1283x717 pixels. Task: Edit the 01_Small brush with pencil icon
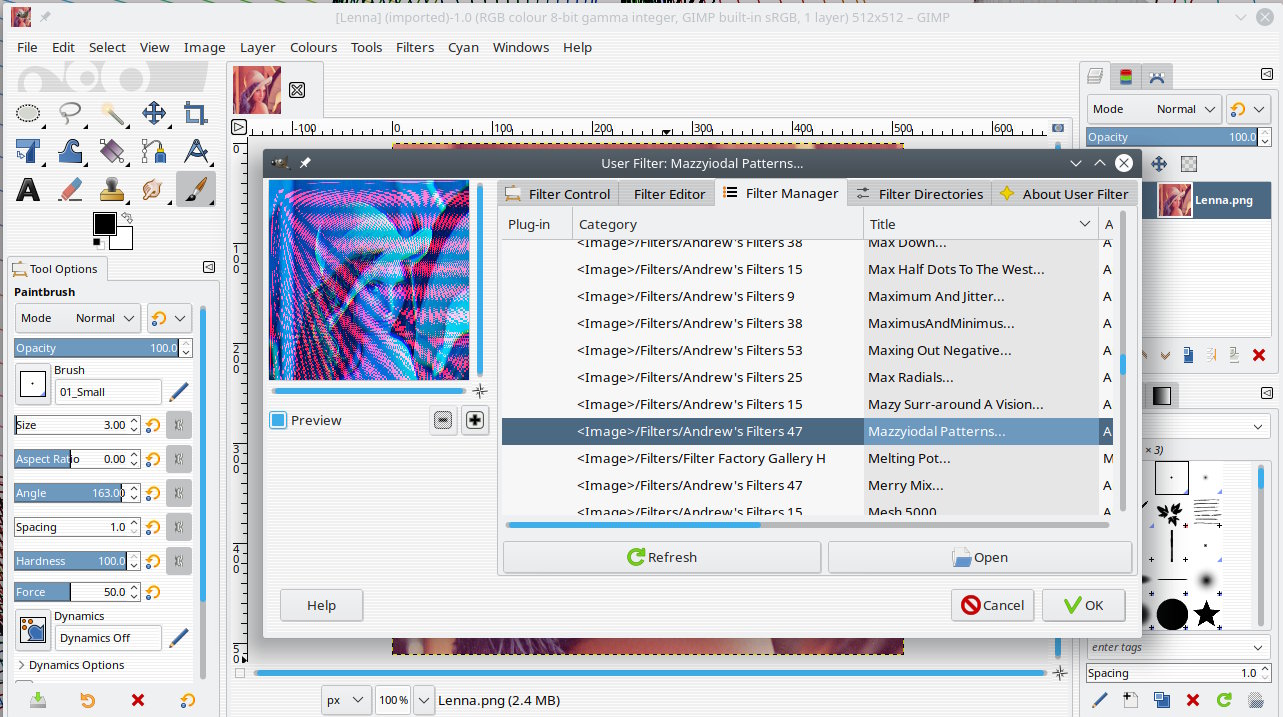179,392
